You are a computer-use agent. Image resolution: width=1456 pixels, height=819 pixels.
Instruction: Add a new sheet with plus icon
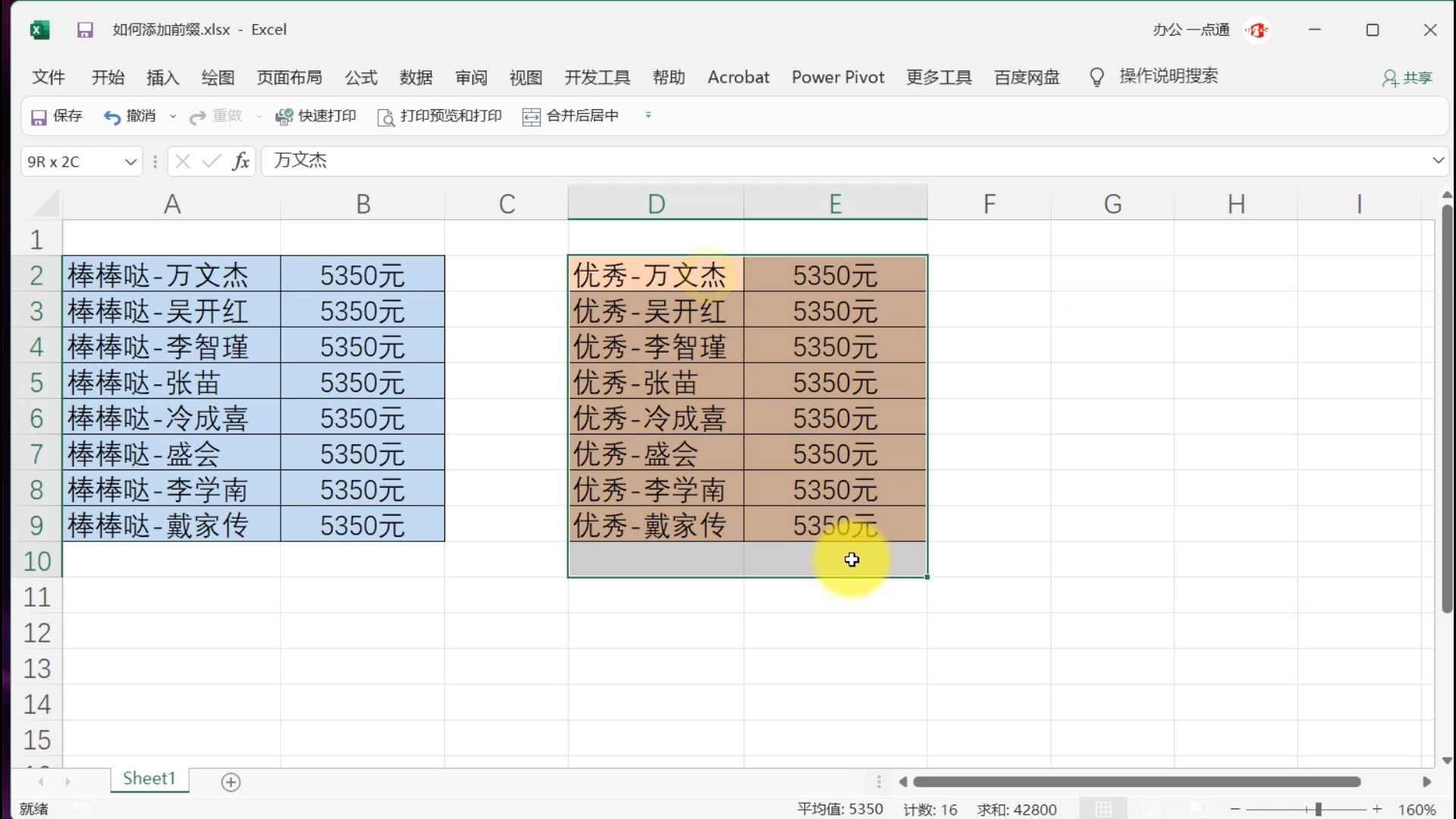(231, 782)
